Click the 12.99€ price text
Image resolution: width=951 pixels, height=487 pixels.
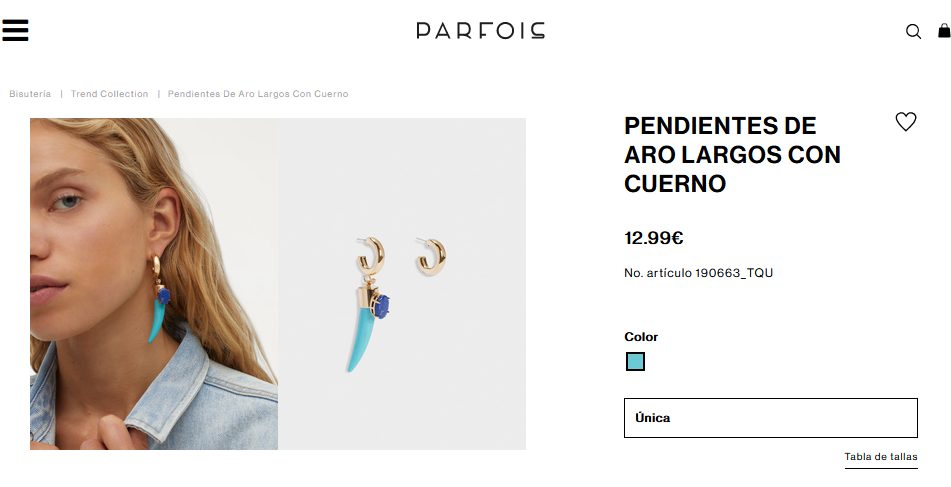pos(654,238)
